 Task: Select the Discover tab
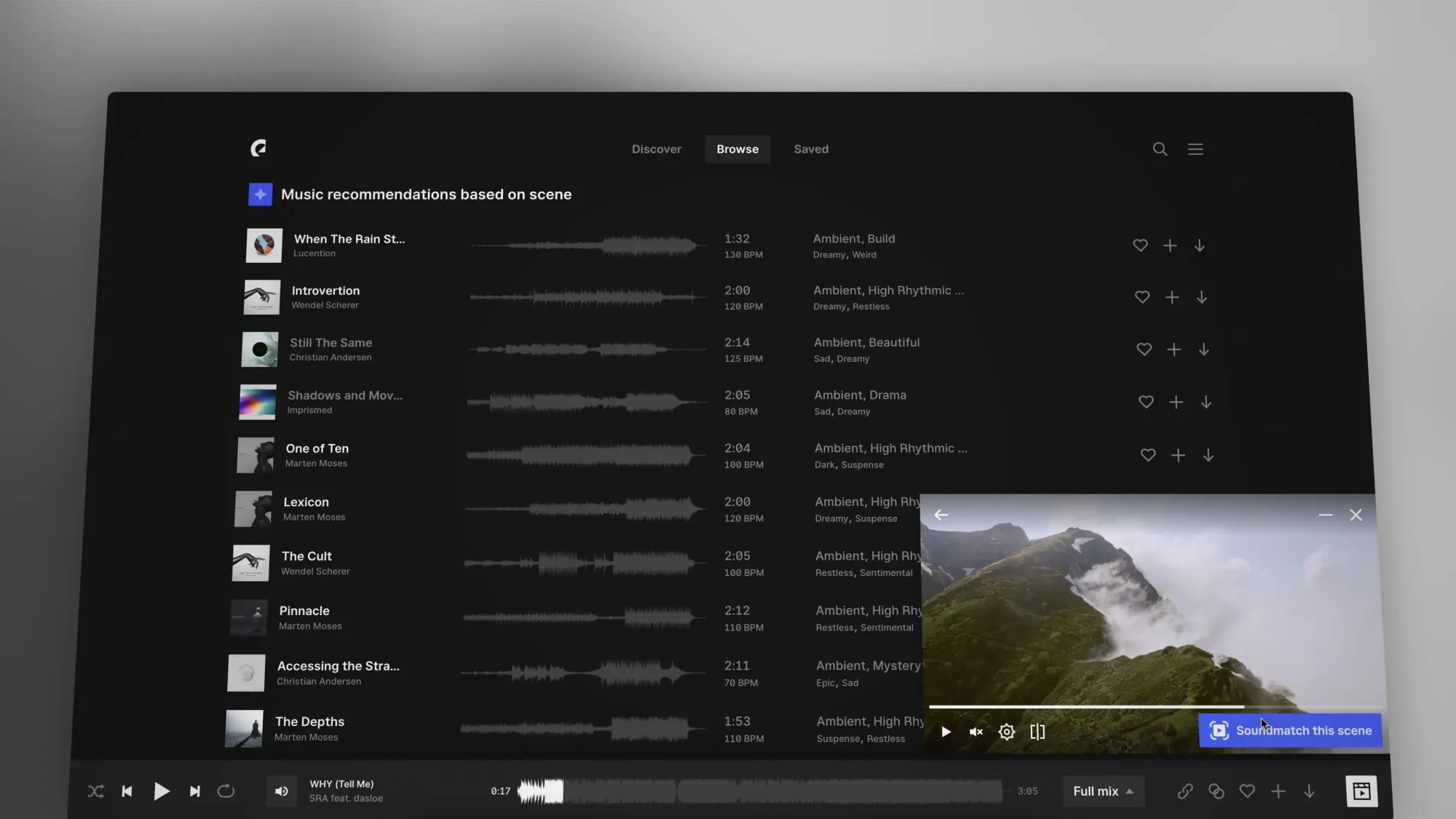[656, 149]
